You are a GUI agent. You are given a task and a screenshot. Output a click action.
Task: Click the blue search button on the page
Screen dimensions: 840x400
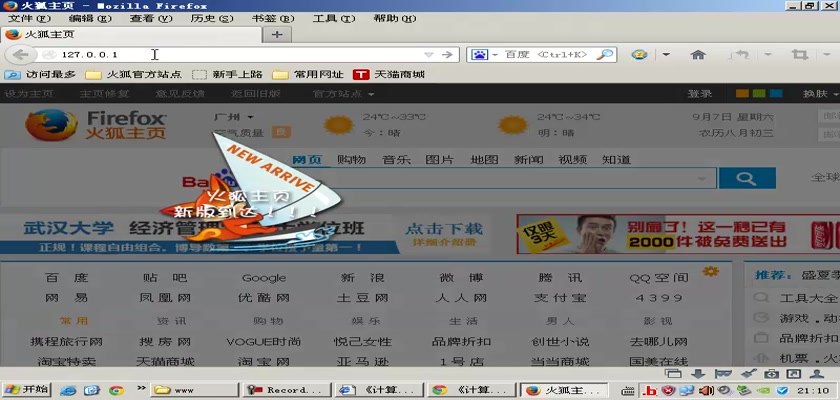pos(747,178)
